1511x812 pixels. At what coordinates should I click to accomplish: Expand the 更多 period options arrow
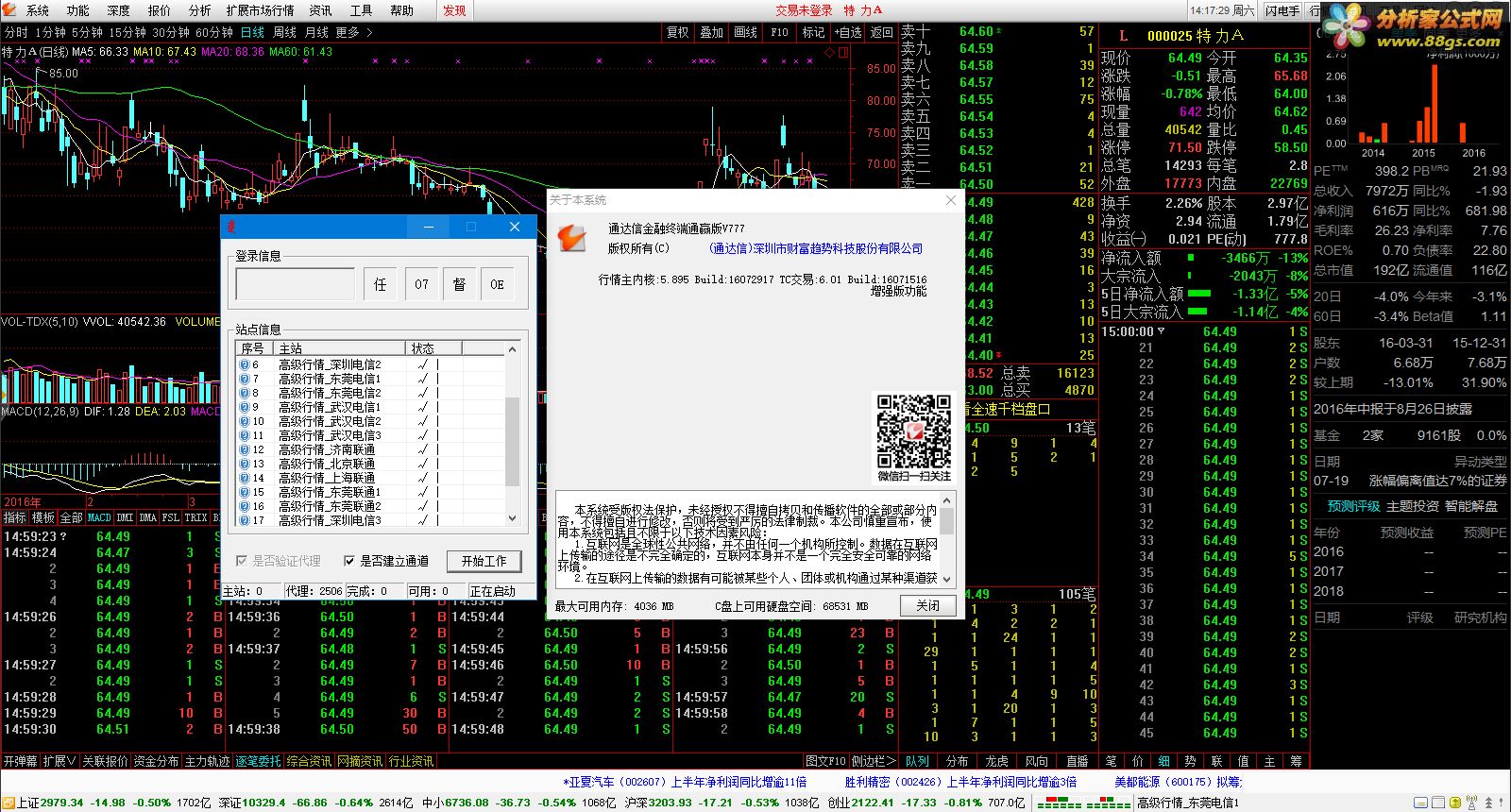coord(369,32)
